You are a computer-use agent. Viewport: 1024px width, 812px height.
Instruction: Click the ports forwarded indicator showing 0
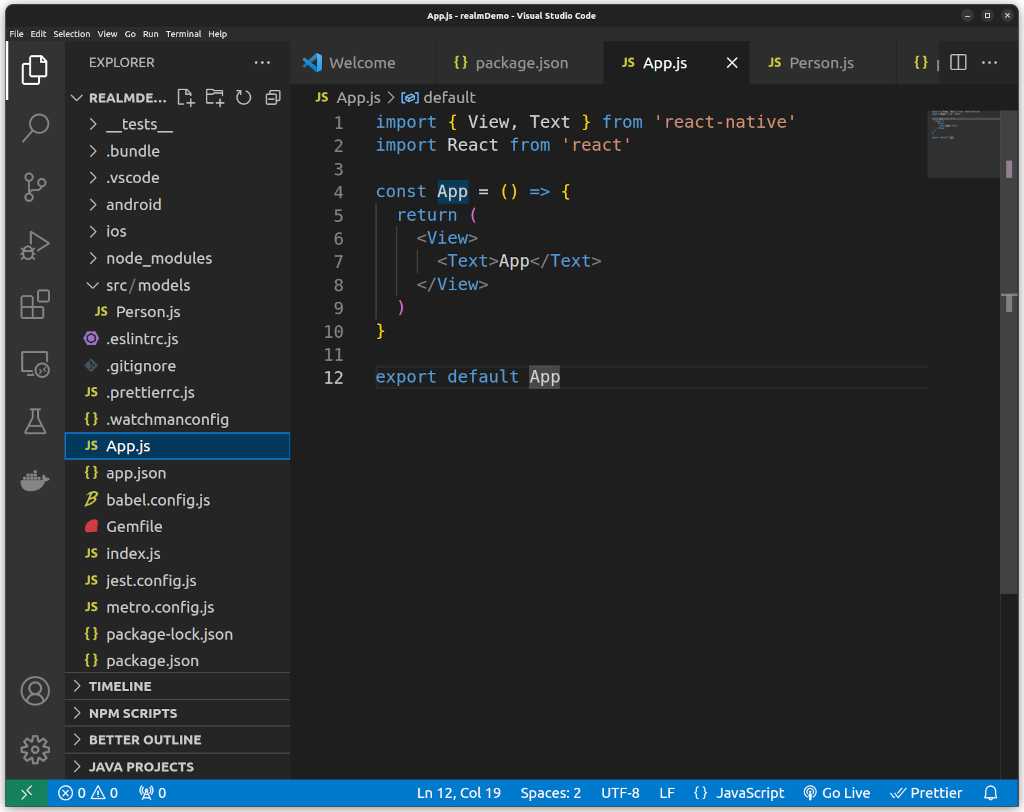(x=153, y=793)
